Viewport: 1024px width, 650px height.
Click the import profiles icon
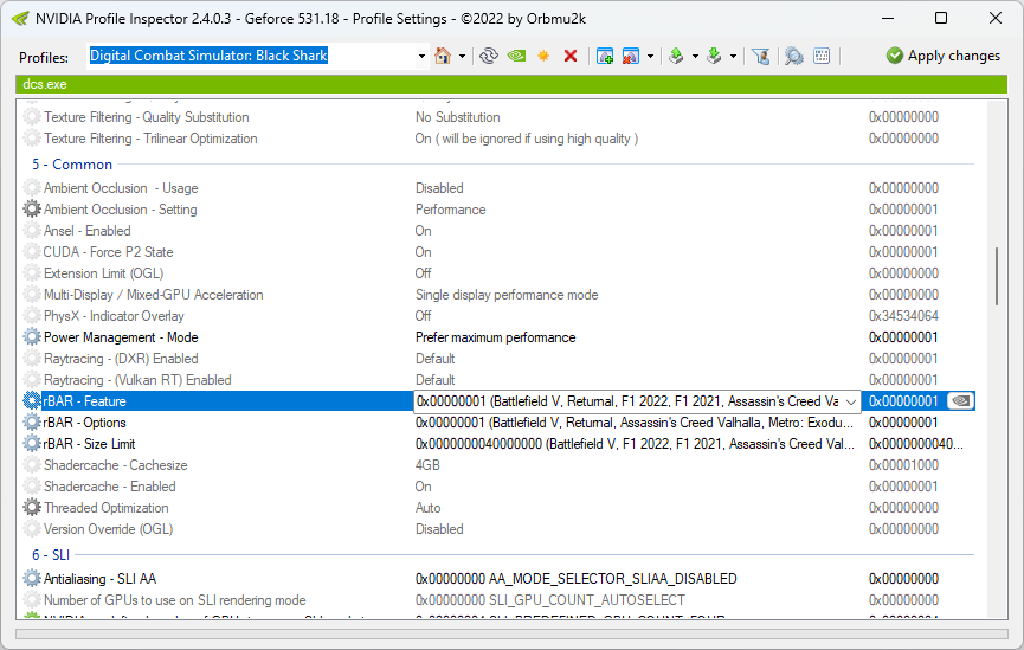point(715,56)
